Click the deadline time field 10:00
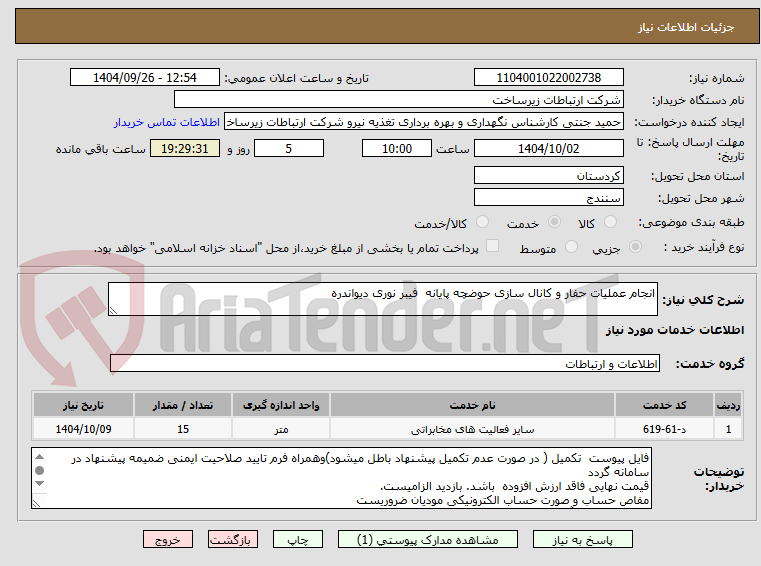The height and width of the screenshot is (566, 761). [x=397, y=149]
